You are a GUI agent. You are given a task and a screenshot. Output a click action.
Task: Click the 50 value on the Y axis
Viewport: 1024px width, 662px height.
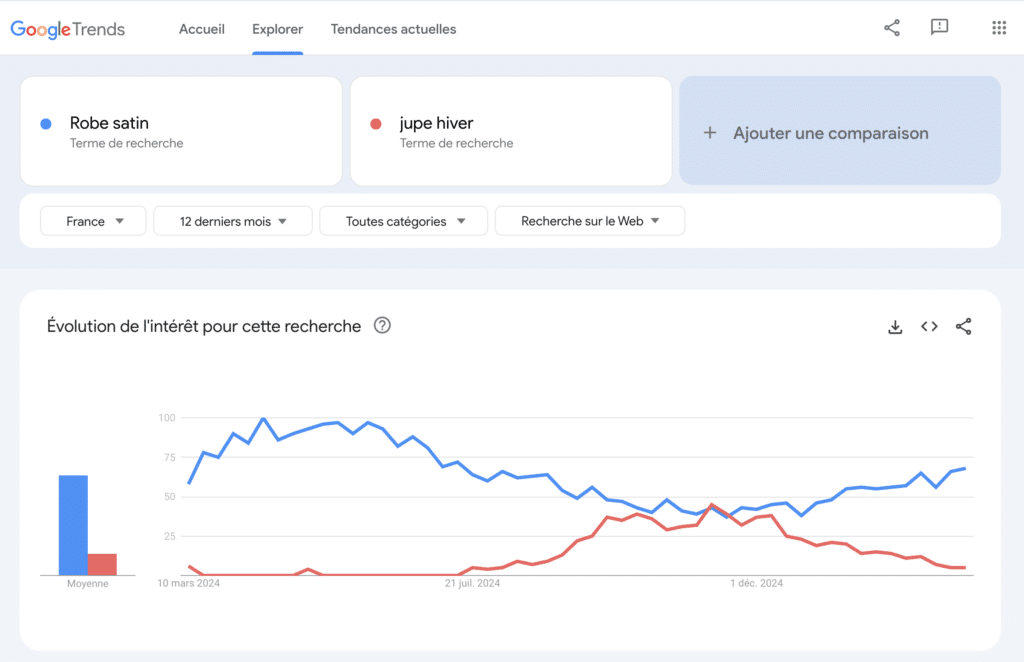[x=170, y=497]
